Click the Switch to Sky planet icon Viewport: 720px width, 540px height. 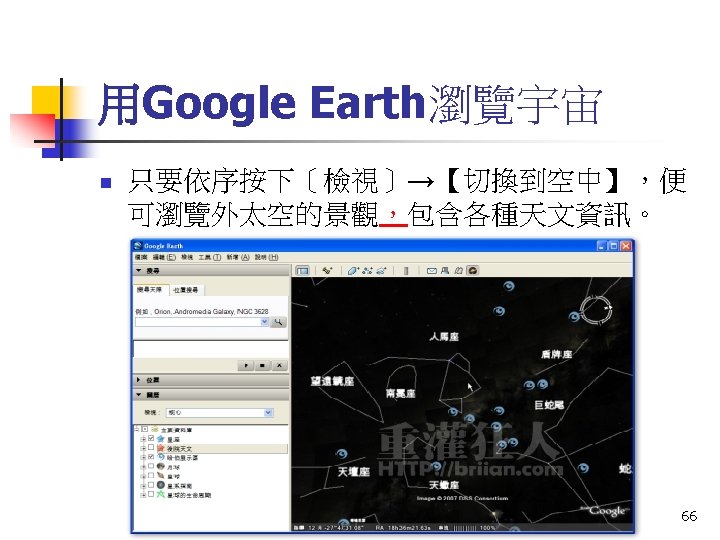pyautogui.click(x=472, y=270)
